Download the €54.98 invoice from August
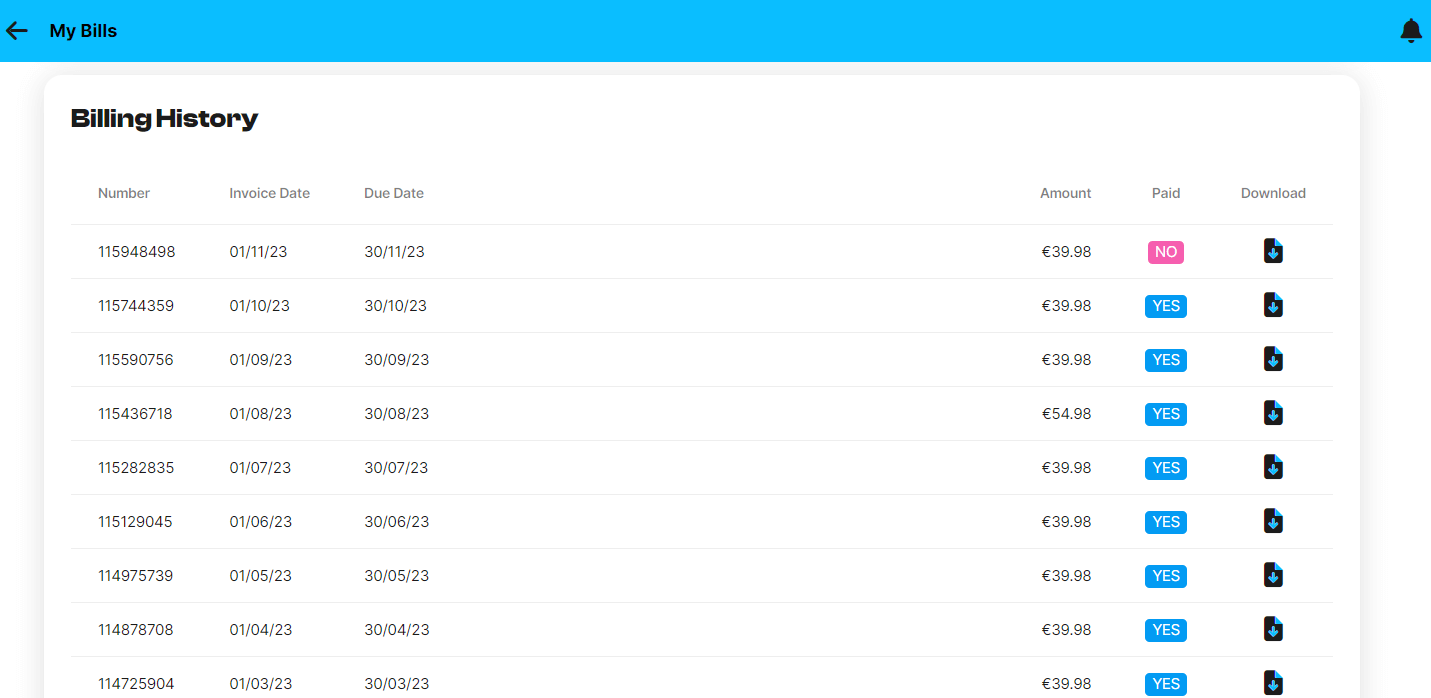This screenshot has height=698, width=1431. (1273, 413)
